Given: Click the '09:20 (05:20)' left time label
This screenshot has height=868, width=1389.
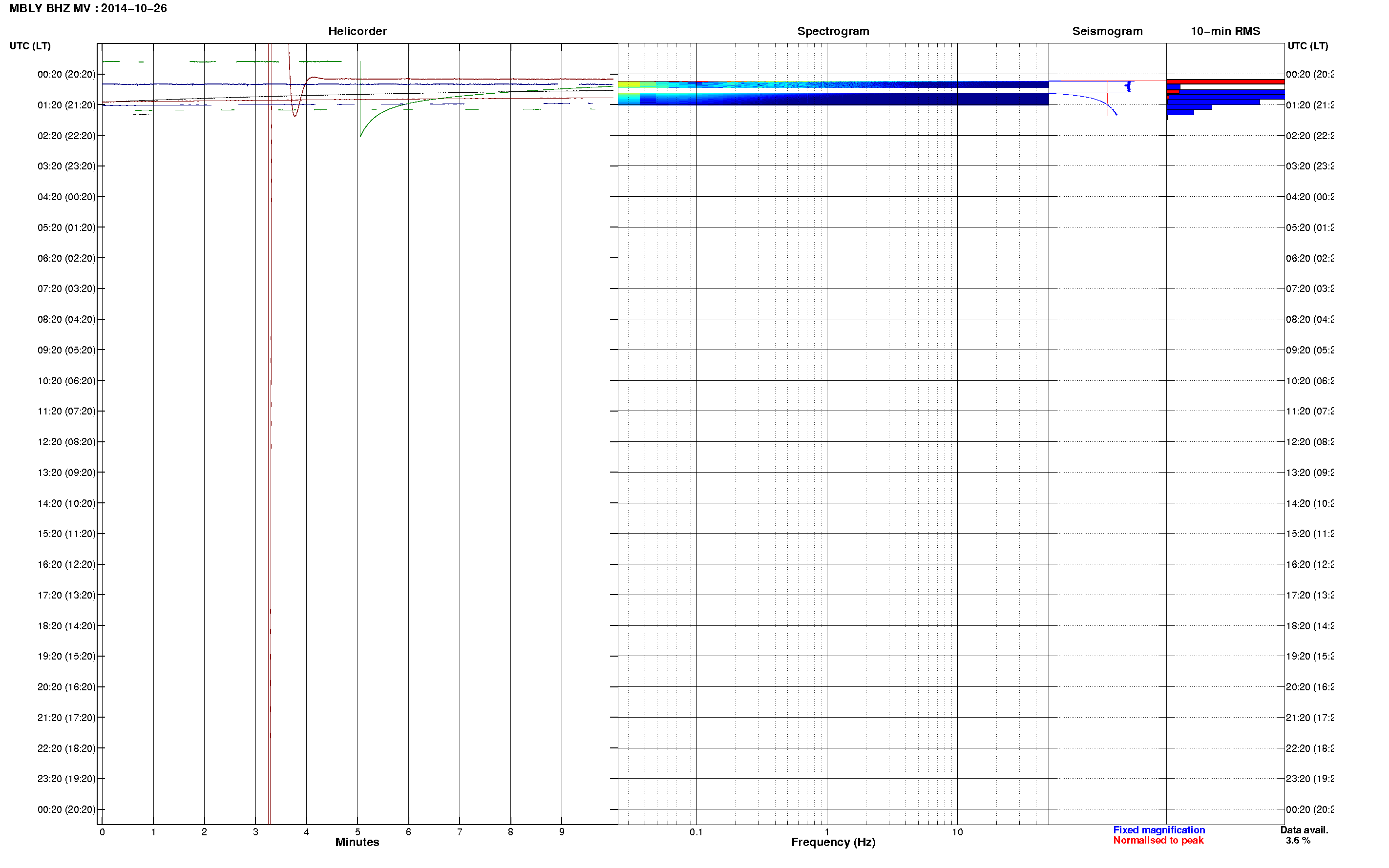Looking at the screenshot, I should coord(66,350).
